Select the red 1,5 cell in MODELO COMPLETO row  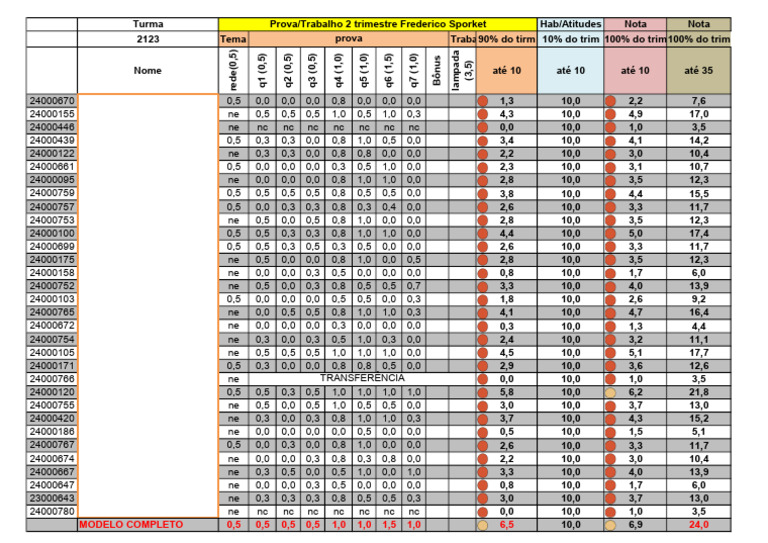point(389,525)
